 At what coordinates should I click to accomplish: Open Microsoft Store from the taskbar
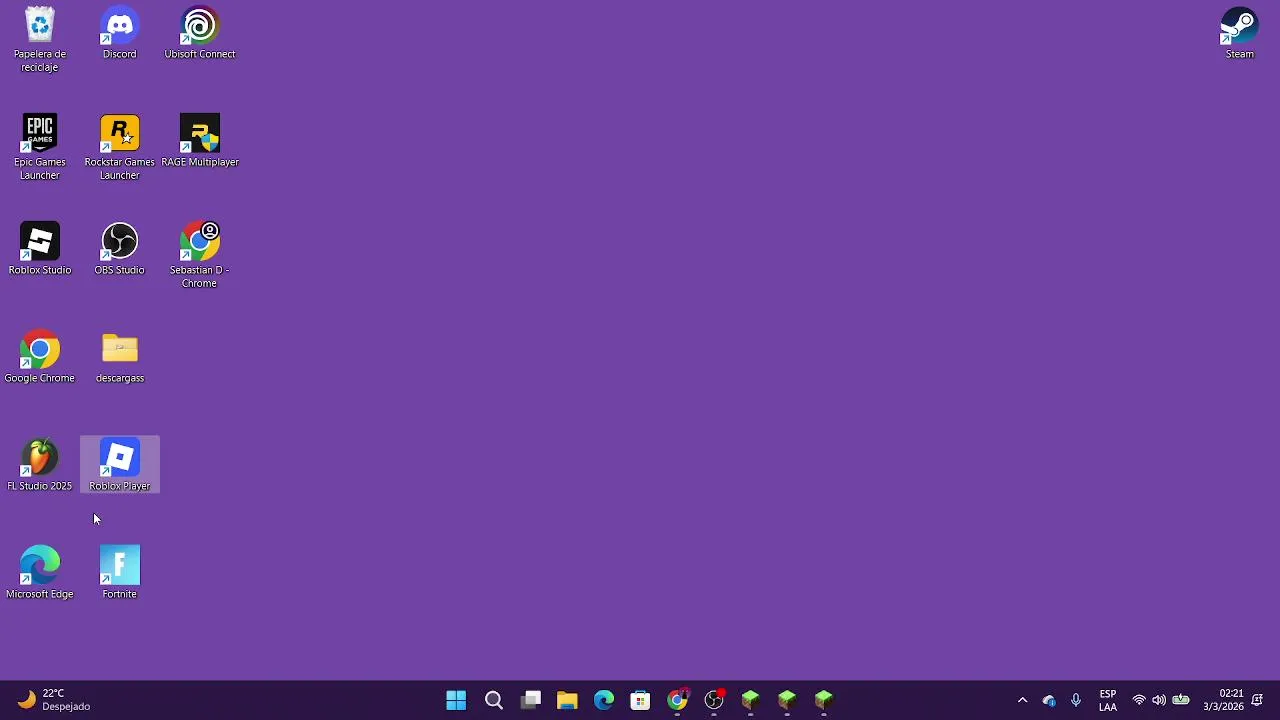[640, 700]
